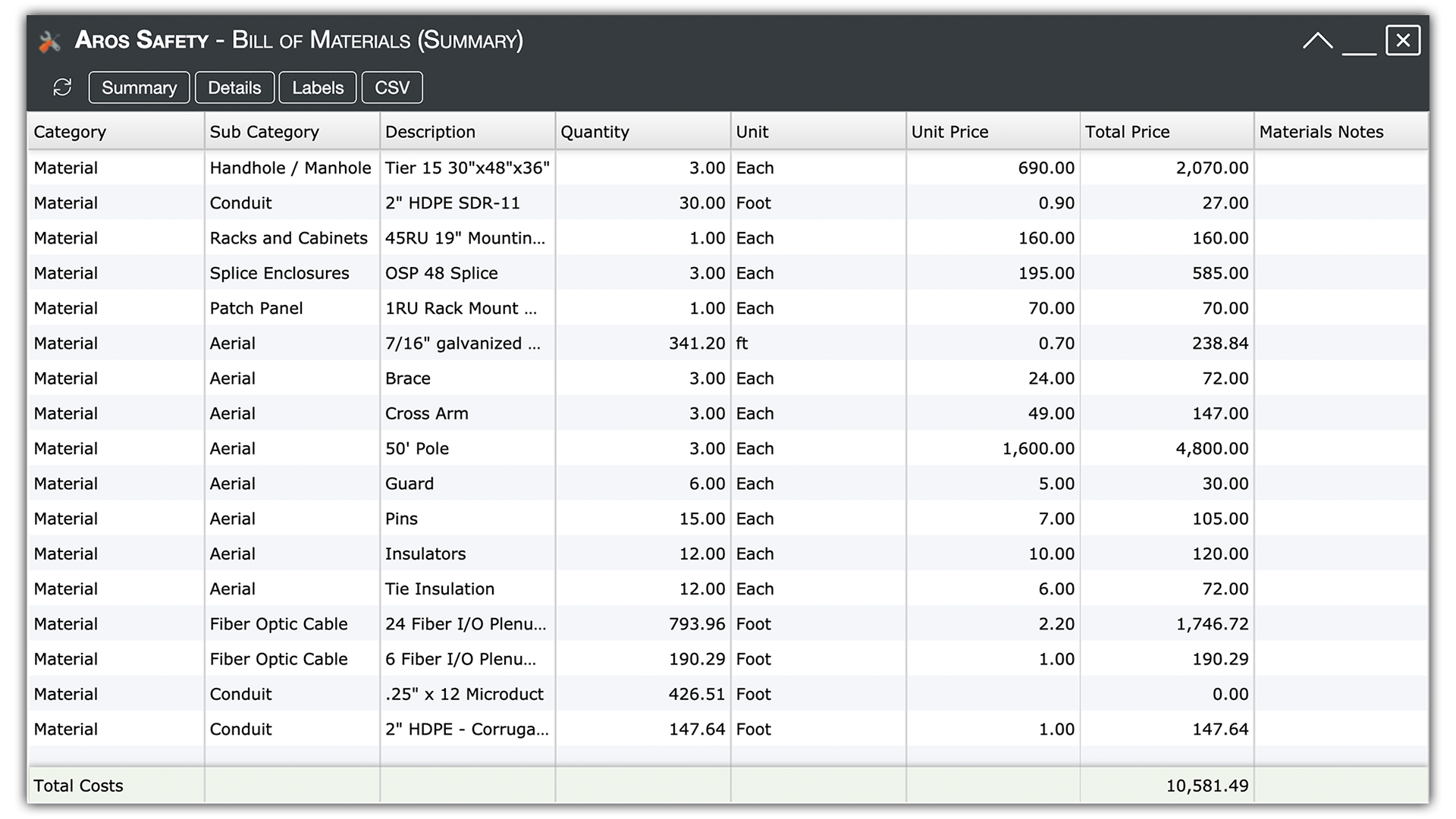
Task: Click the Aros tools logo icon
Action: [x=49, y=42]
